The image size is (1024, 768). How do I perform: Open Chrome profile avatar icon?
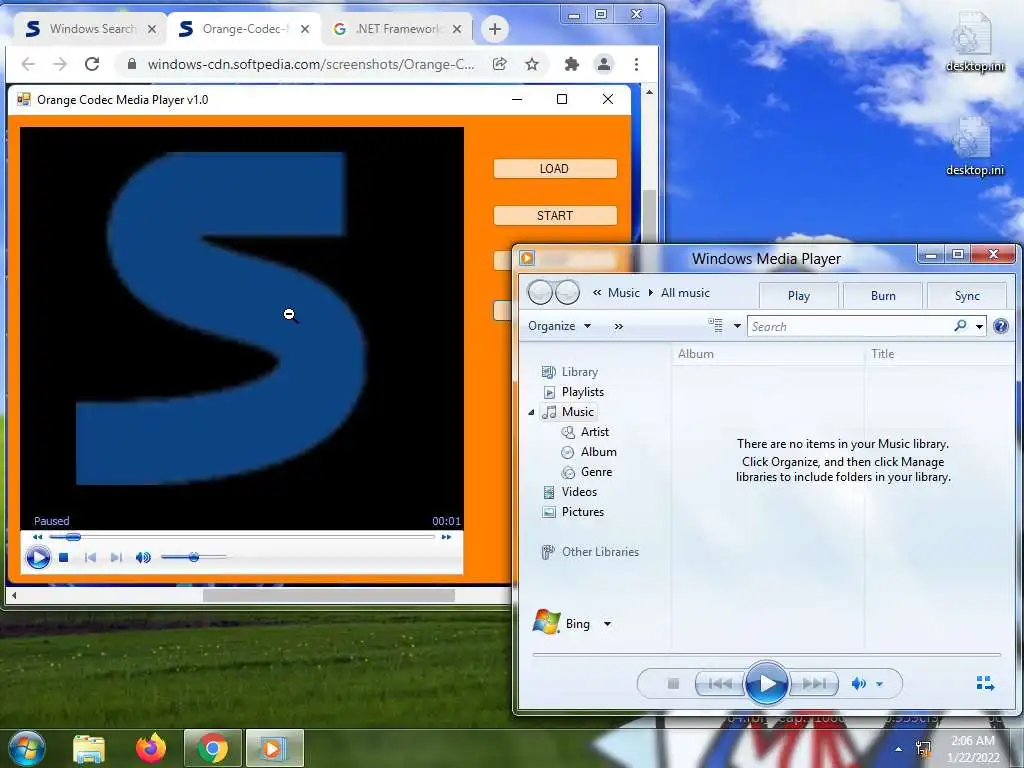coord(603,64)
